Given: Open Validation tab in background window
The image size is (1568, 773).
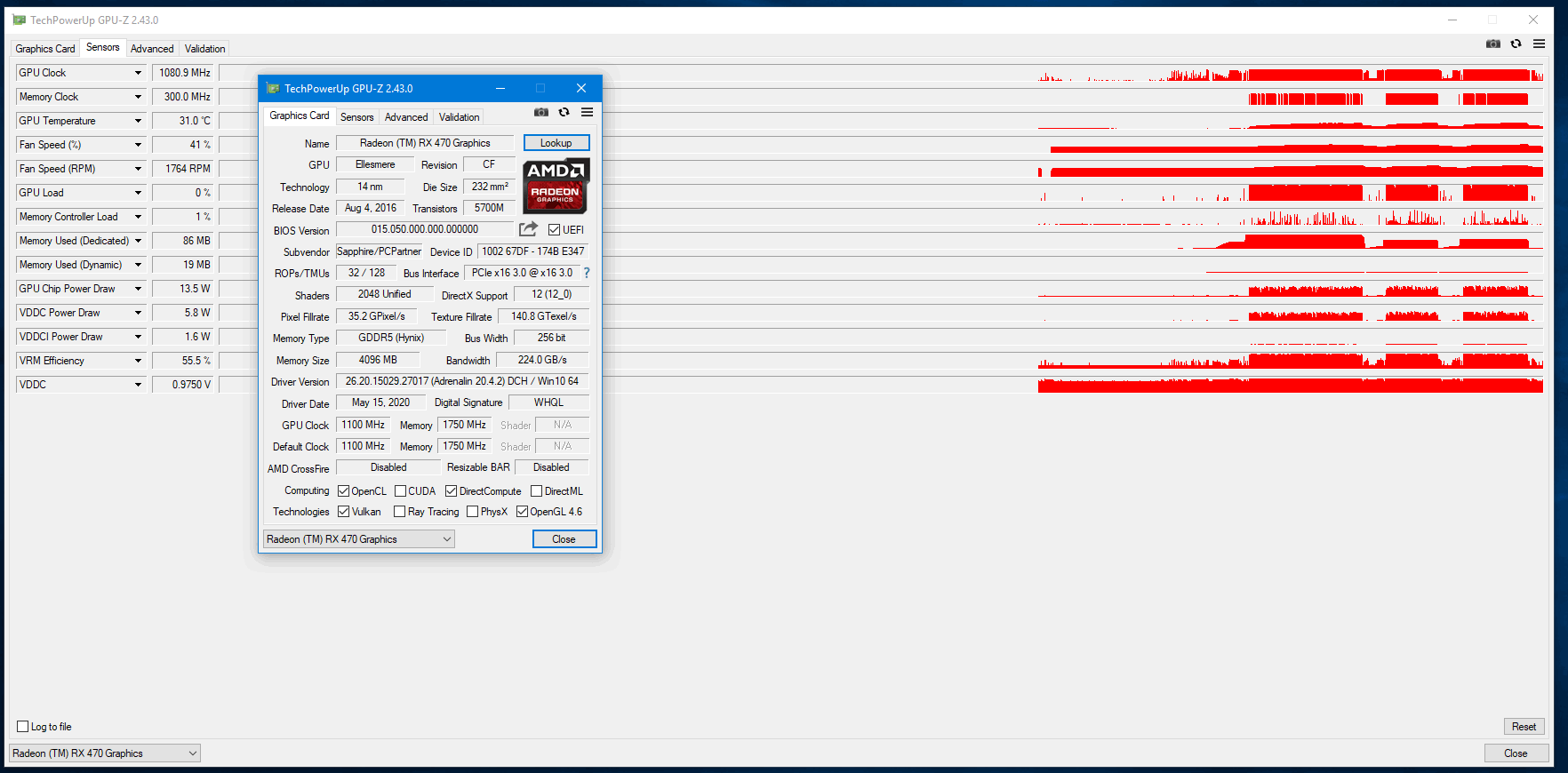Looking at the screenshot, I should [204, 49].
